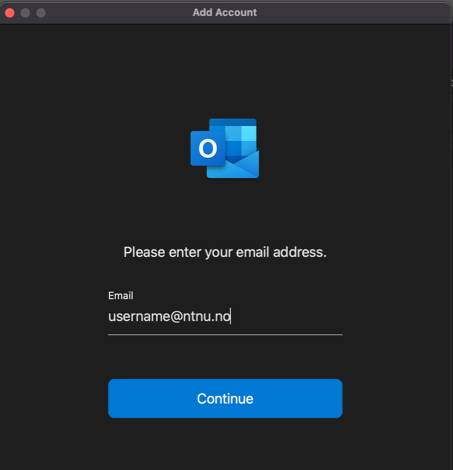Click the Add Account window title
Screen dimensions: 453x470
click(225, 12)
